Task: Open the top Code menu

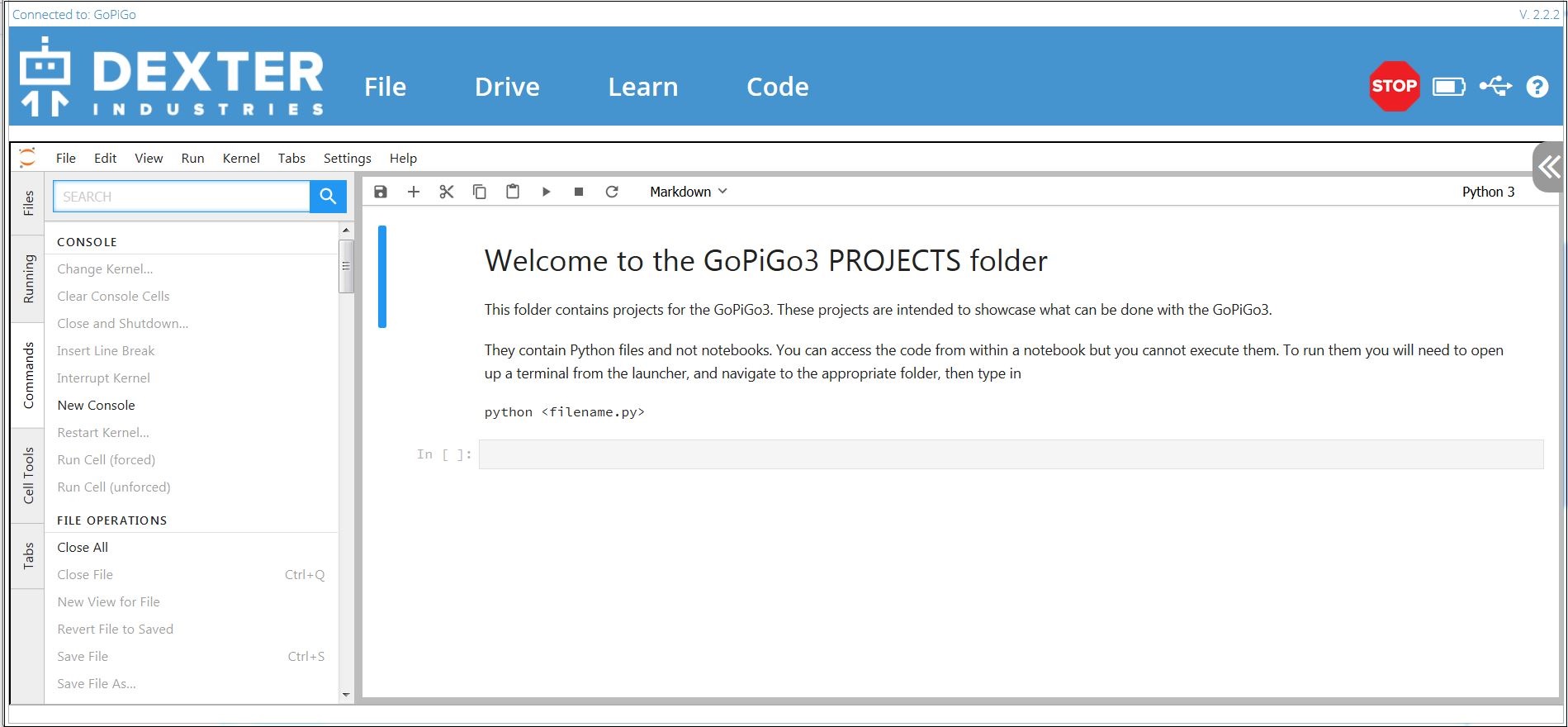Action: [778, 87]
